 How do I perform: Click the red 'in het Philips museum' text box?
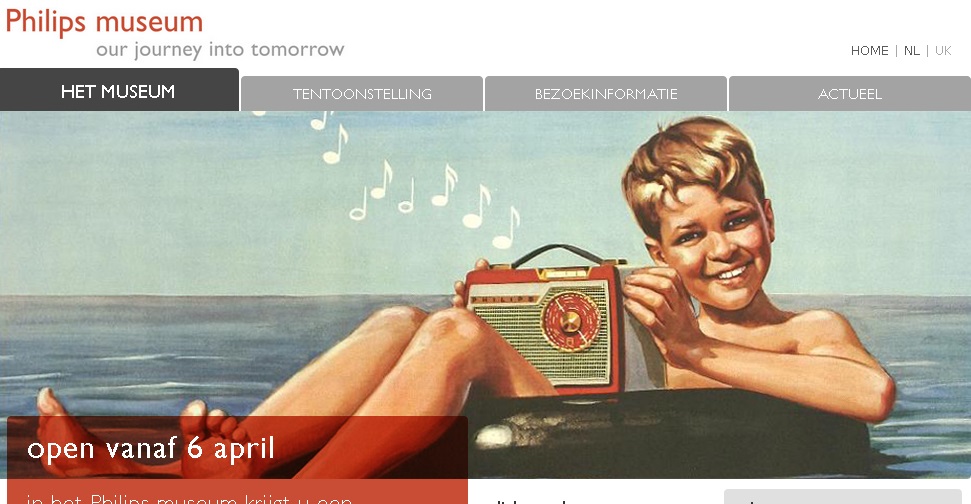237,492
